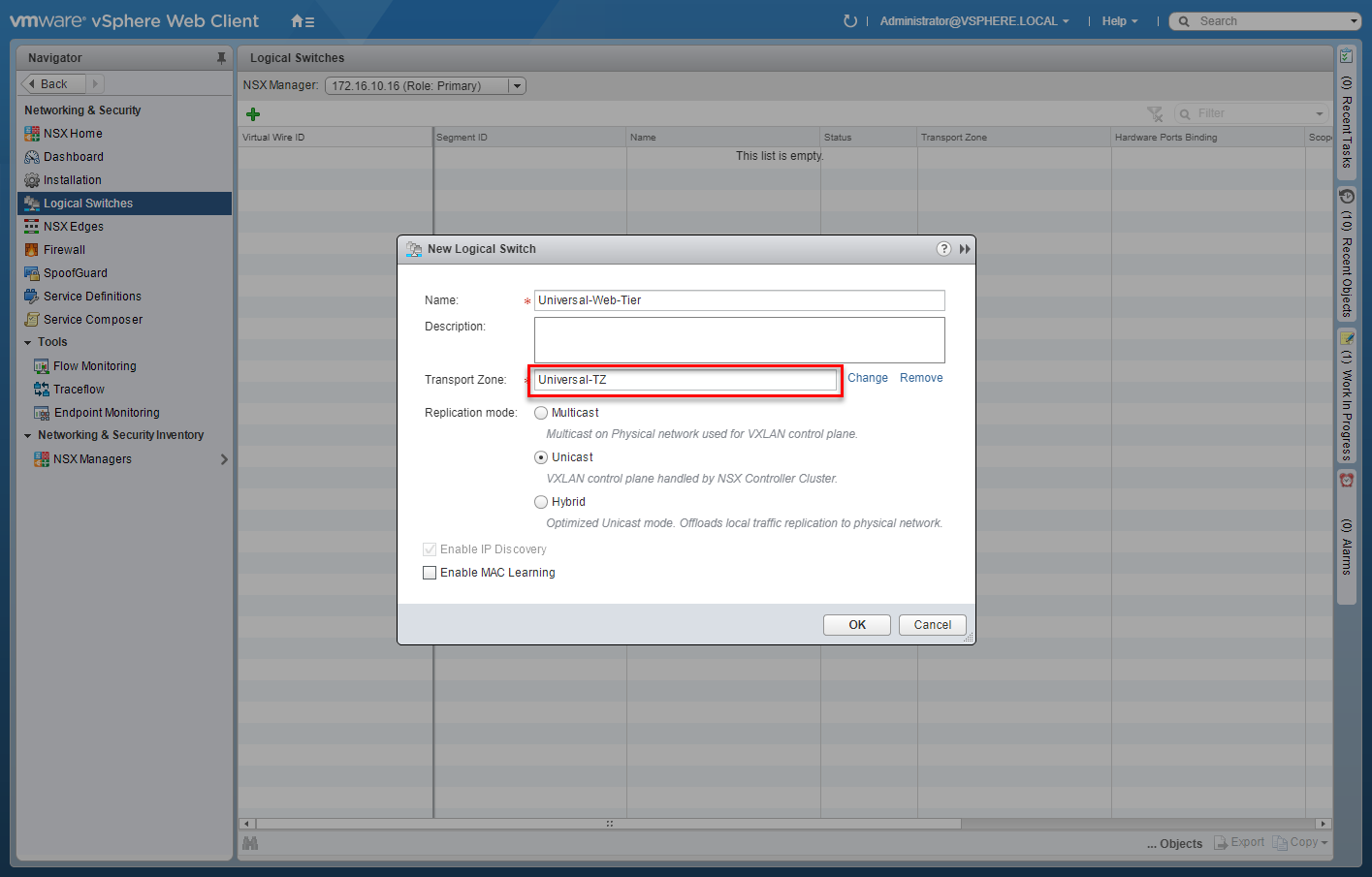This screenshot has width=1372, height=877.
Task: Click OK to create the logical switch
Action: [x=856, y=625]
